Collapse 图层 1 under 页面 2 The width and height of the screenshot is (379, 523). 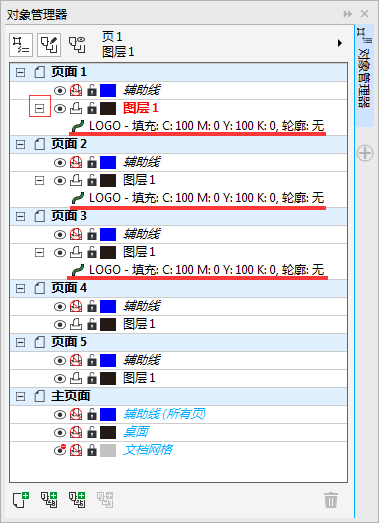[40, 180]
